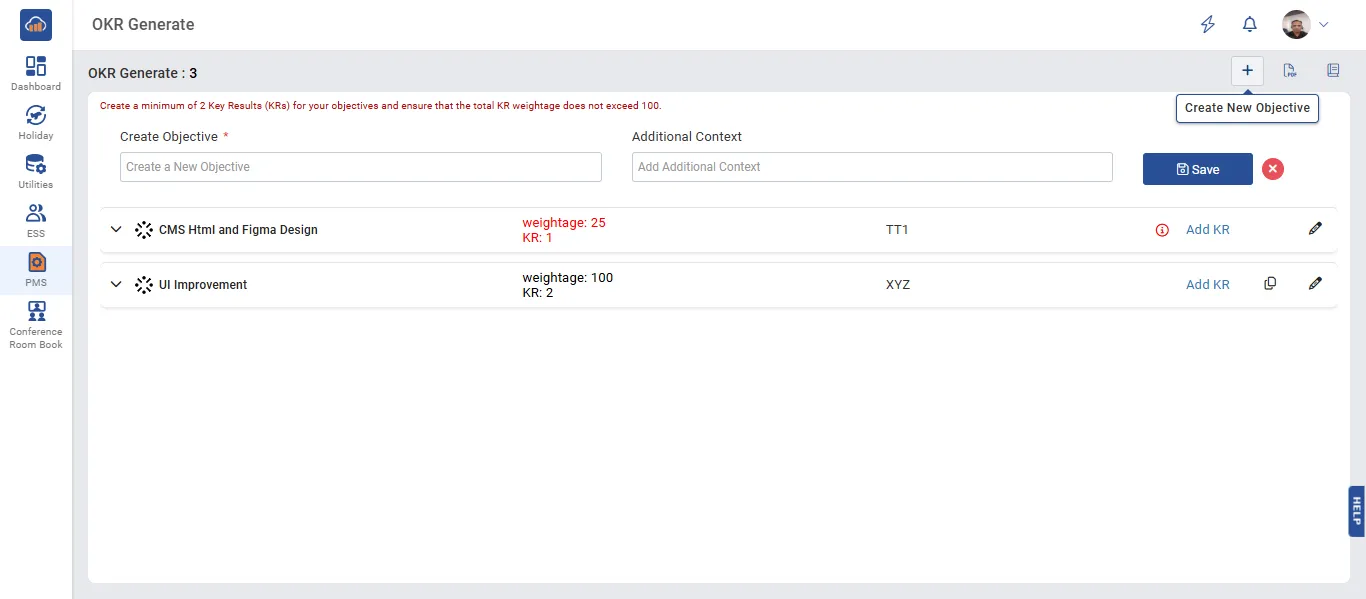
Task: Focus the Create a New Objective field
Action: pyautogui.click(x=360, y=167)
